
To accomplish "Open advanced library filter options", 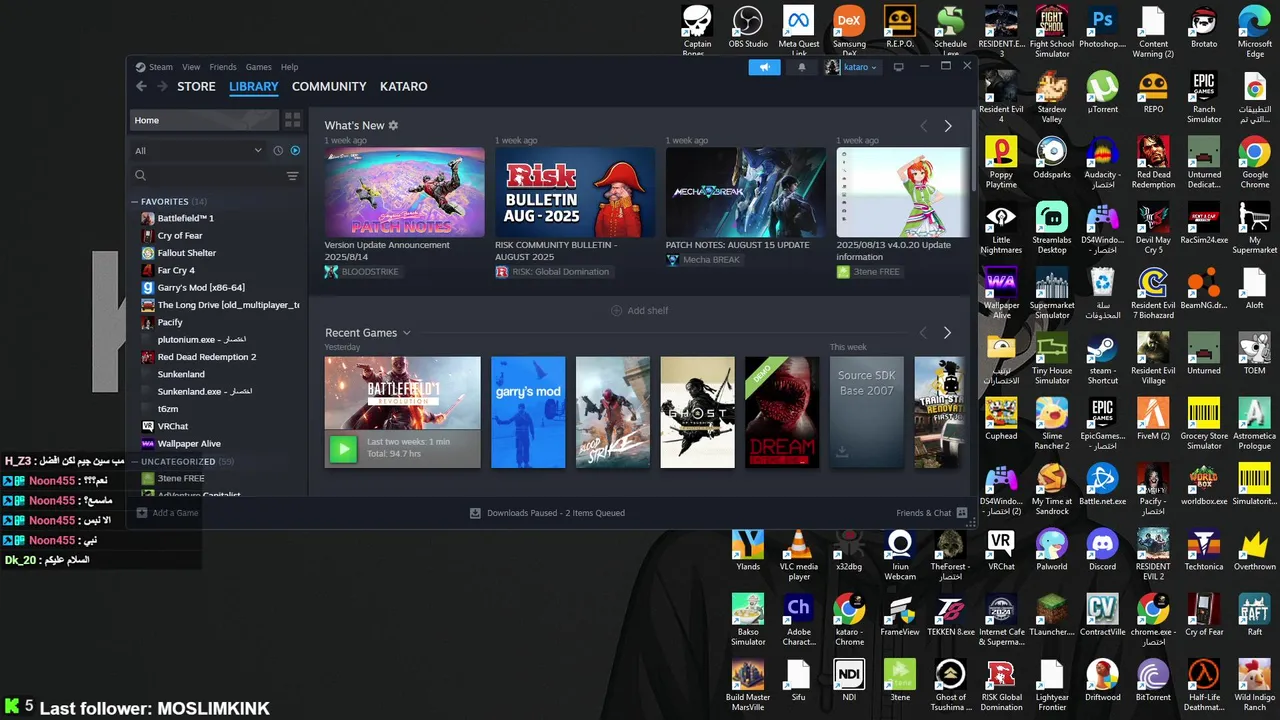I will point(292,176).
